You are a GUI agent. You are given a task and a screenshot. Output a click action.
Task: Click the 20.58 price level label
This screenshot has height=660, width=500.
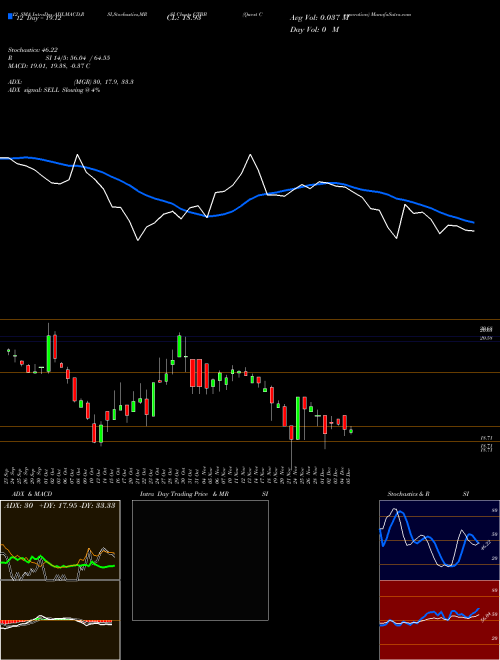pyautogui.click(x=487, y=338)
